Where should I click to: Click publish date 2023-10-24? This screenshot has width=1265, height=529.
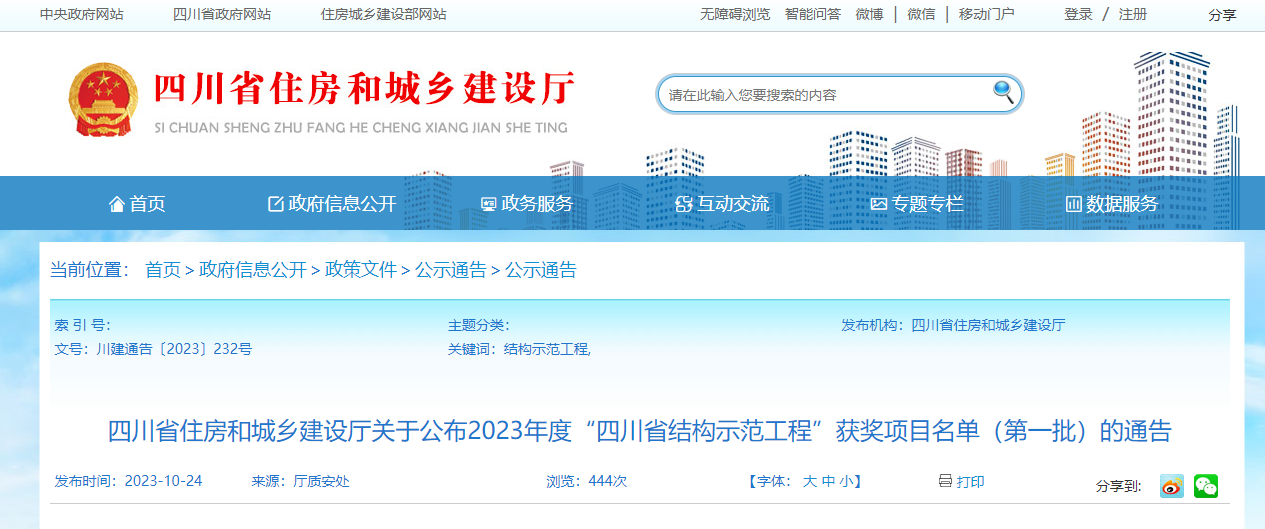point(163,481)
